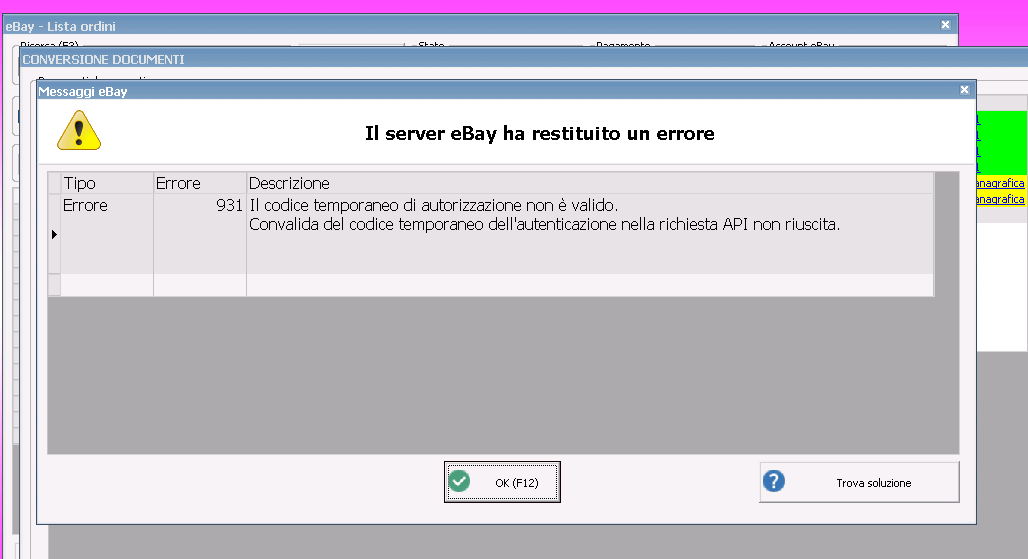Image resolution: width=1028 pixels, height=559 pixels.
Task: Select the 'Errore' type cell in first row
Action: pos(107,233)
